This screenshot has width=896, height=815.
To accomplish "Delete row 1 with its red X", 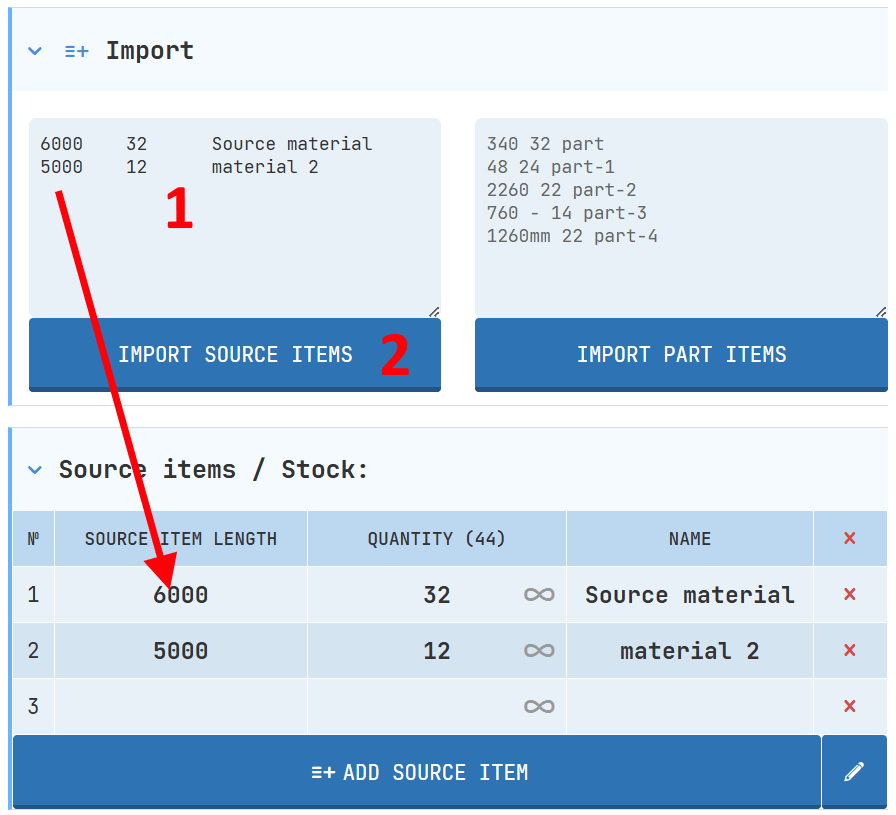I will (x=849, y=595).
